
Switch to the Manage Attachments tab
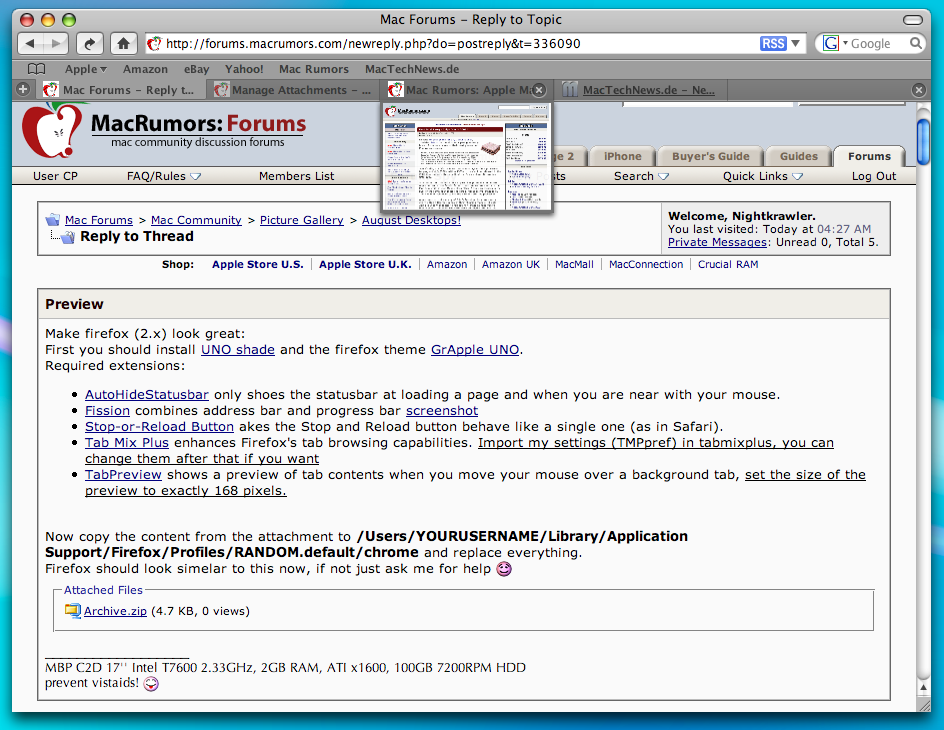tap(293, 90)
